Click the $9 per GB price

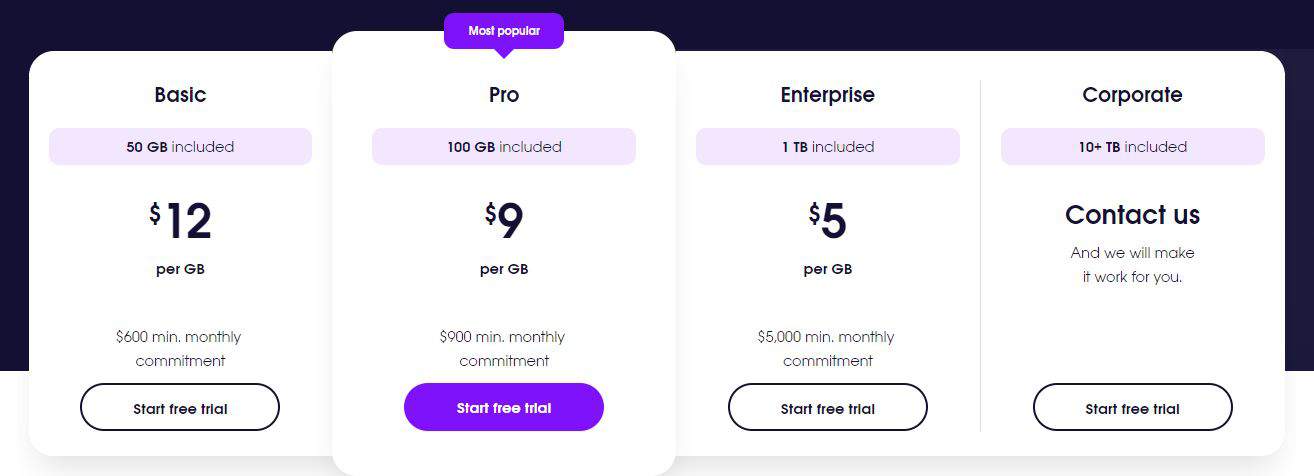[x=504, y=238]
